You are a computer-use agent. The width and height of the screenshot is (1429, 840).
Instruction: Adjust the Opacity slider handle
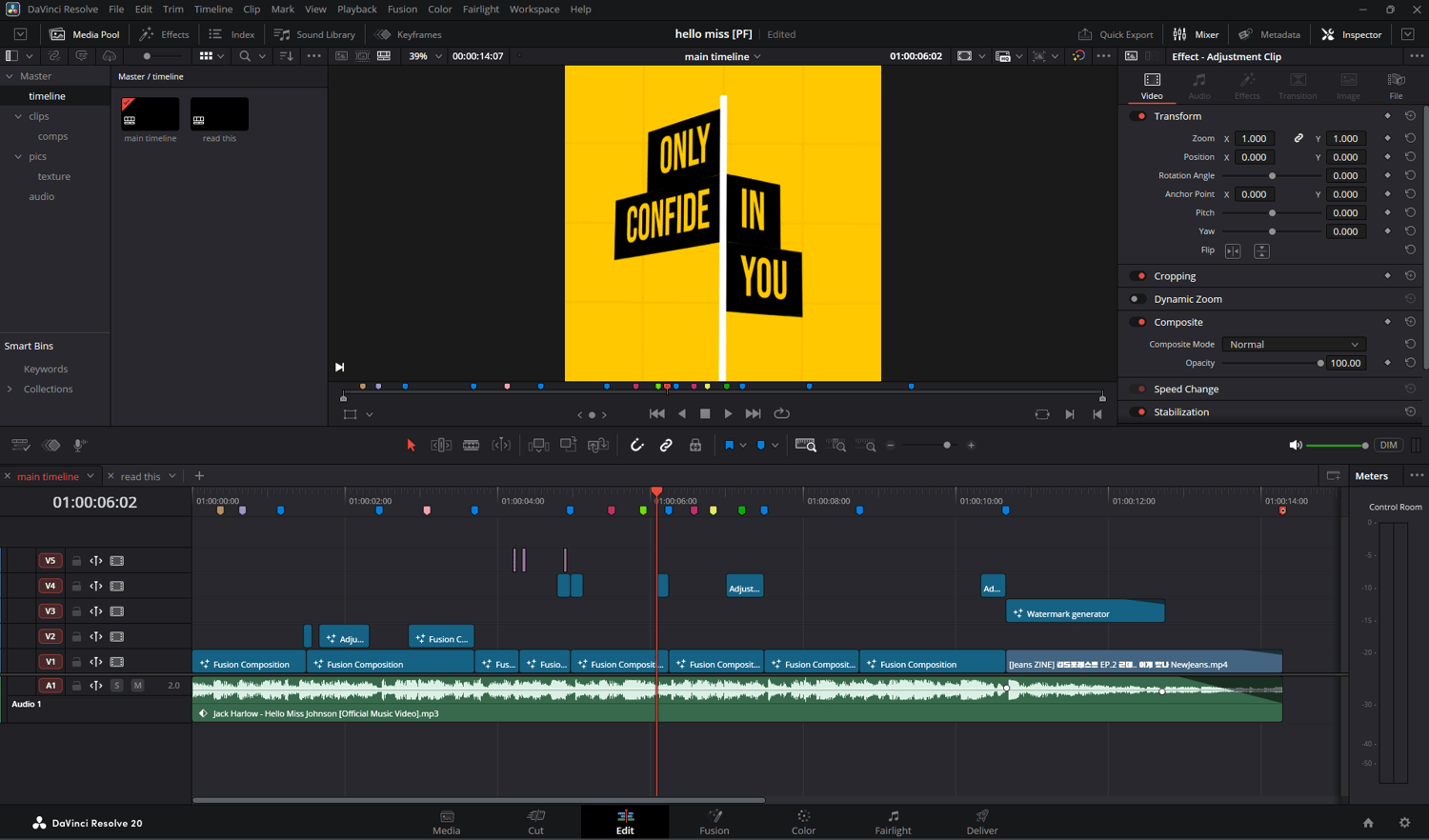coord(1320,363)
